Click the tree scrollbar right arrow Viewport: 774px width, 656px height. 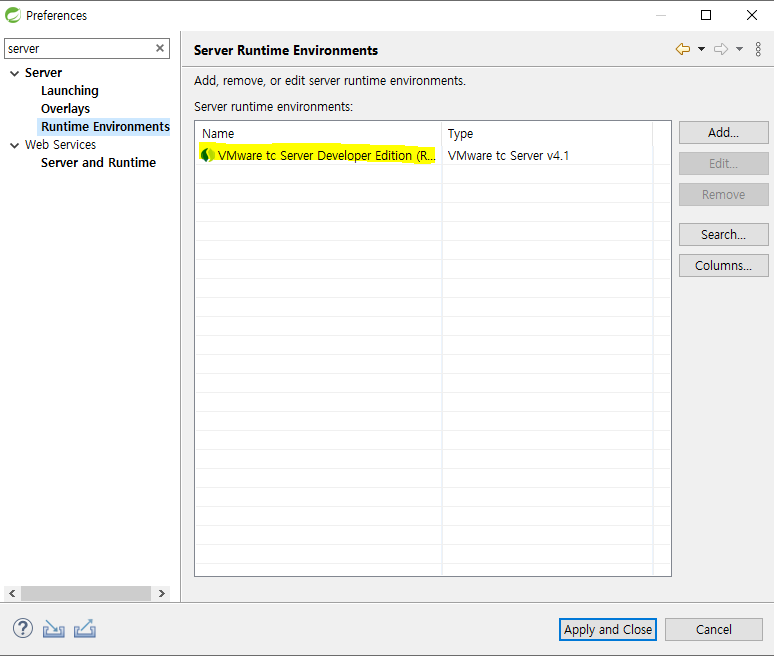tap(161, 593)
